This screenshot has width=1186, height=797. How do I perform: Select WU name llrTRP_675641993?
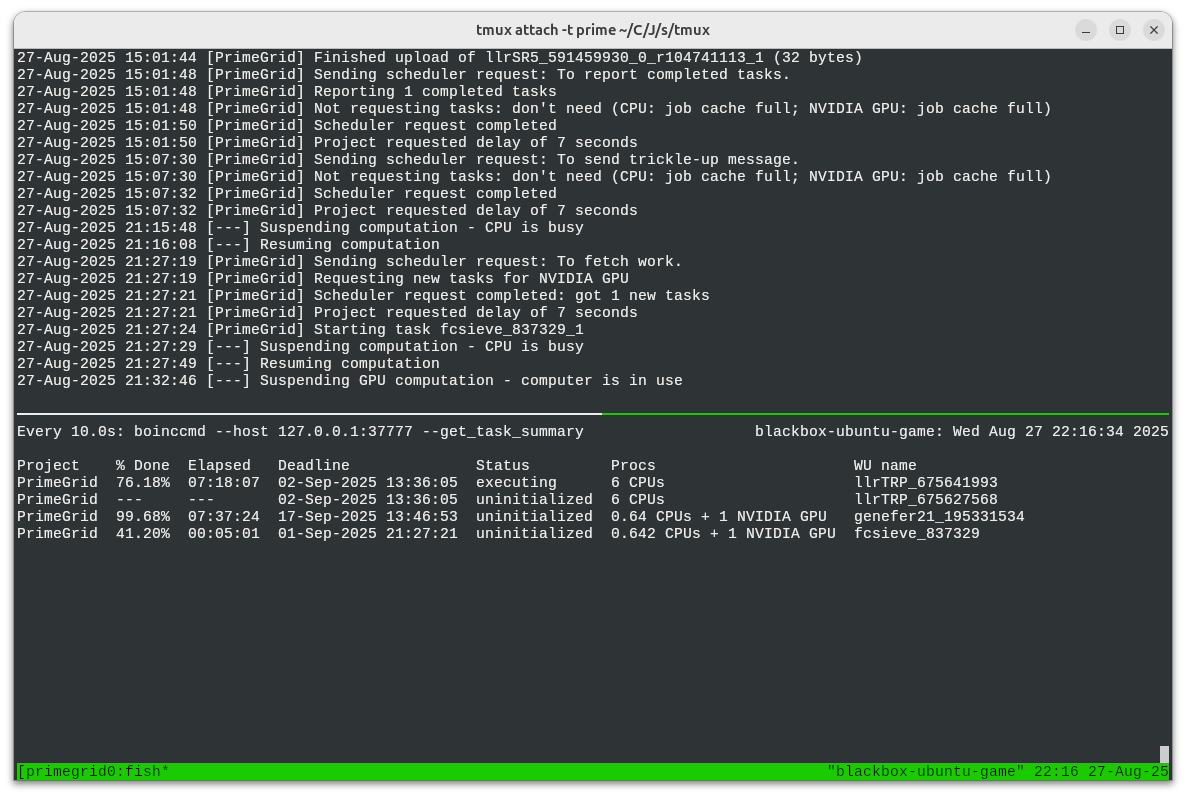[x=925, y=482]
